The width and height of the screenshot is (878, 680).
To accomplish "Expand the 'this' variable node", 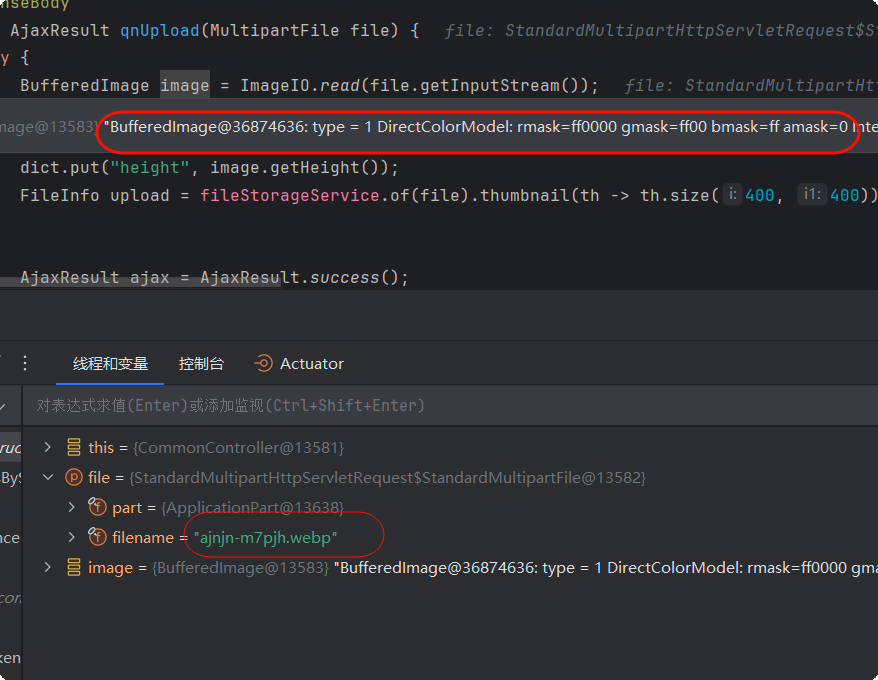I will [47, 447].
